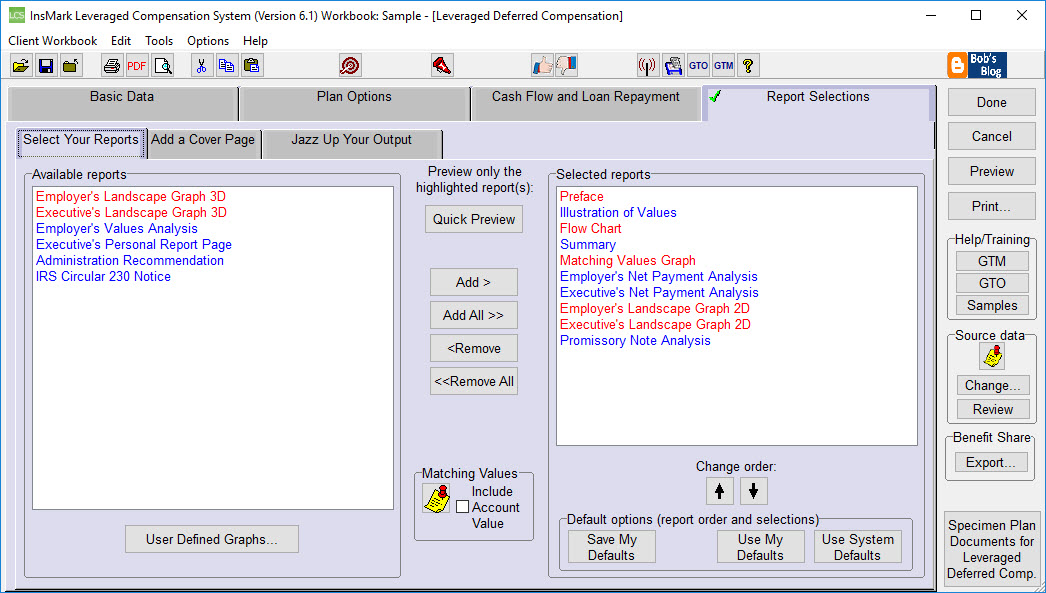Screen dimensions: 1046x593
Task: Select Flow Chart in Selected reports list
Action: (x=590, y=228)
